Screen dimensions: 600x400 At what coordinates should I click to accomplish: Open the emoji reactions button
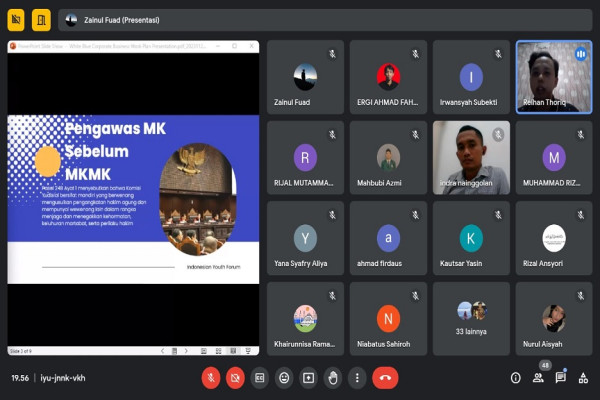284,378
